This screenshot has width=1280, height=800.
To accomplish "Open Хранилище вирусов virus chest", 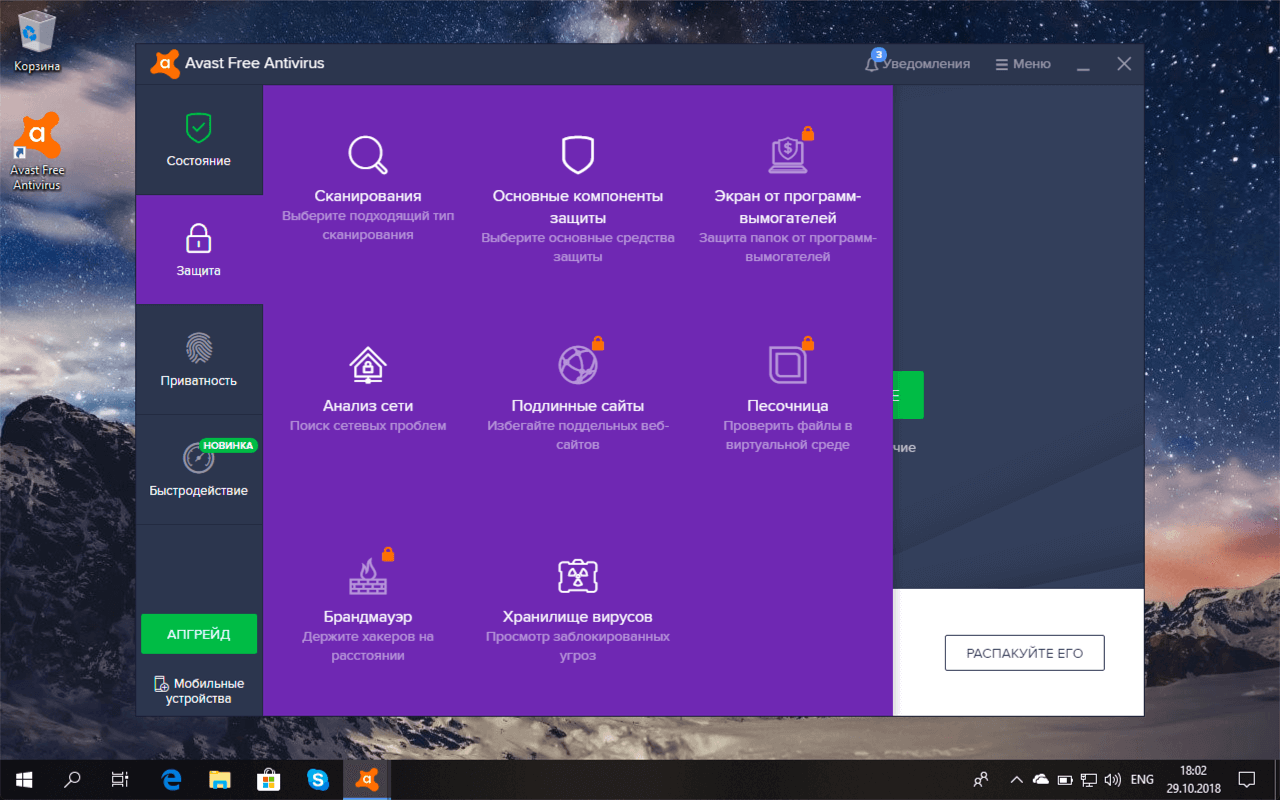I will pyautogui.click(x=578, y=610).
